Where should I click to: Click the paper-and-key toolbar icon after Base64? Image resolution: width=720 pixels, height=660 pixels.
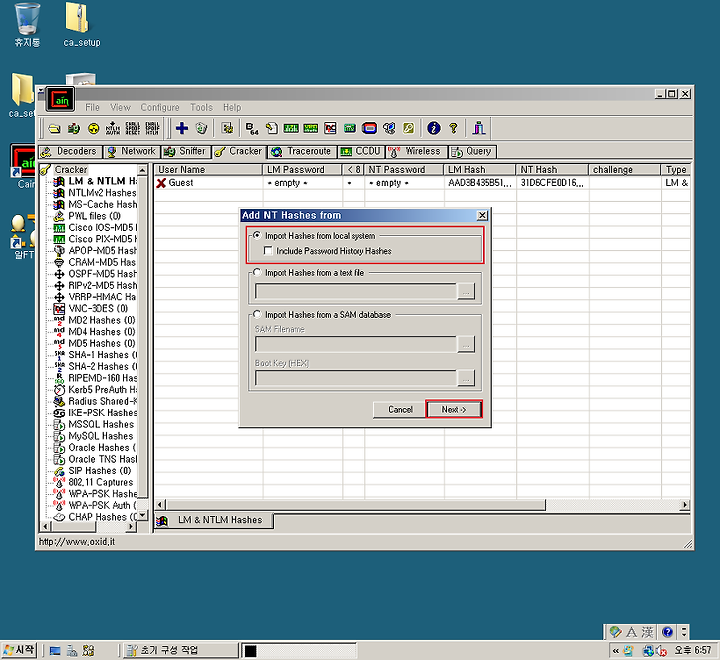(x=271, y=128)
